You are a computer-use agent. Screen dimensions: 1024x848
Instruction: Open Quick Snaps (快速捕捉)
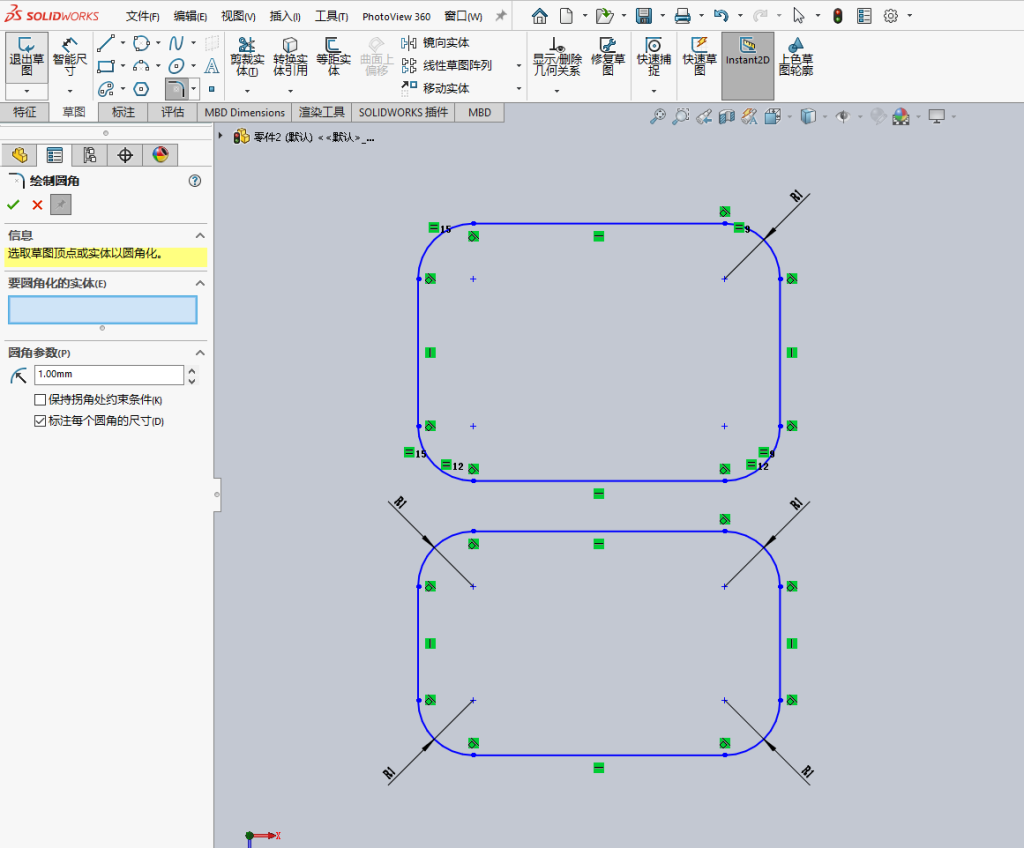(654, 57)
